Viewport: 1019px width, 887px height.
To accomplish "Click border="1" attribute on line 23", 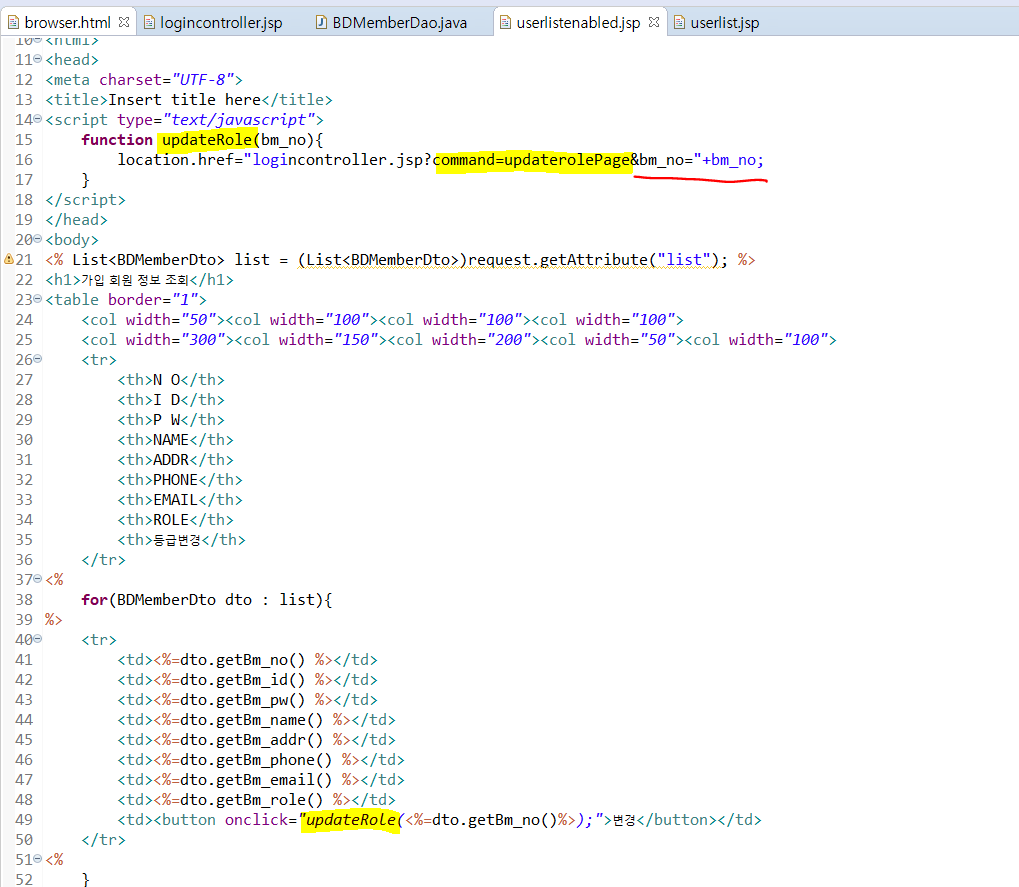I will [153, 300].
